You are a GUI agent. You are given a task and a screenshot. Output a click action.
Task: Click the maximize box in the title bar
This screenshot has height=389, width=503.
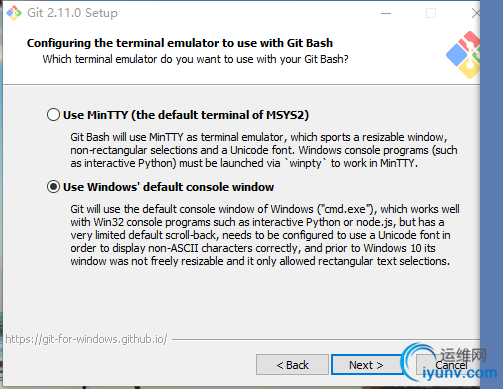[x=431, y=13]
